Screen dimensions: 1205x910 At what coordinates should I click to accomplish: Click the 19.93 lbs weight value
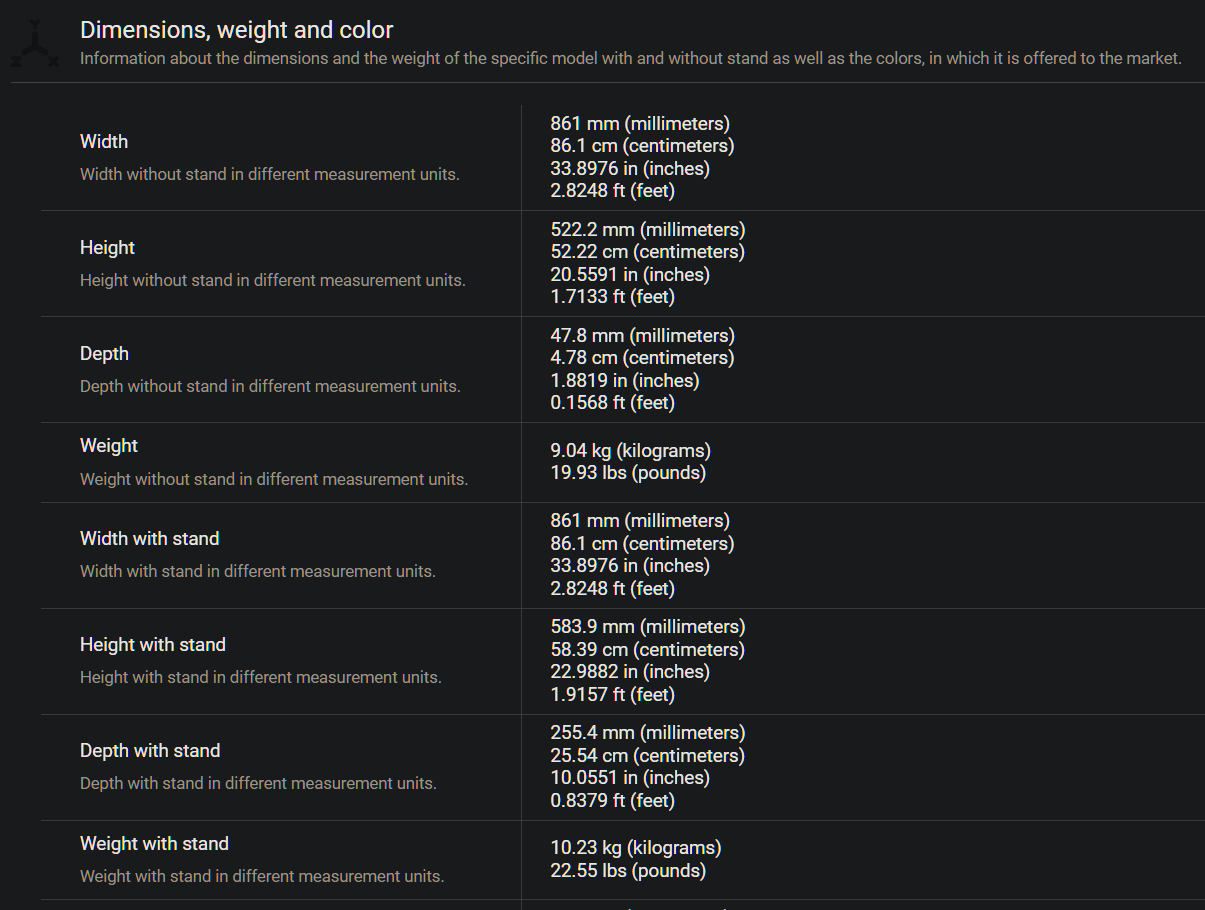coord(628,473)
